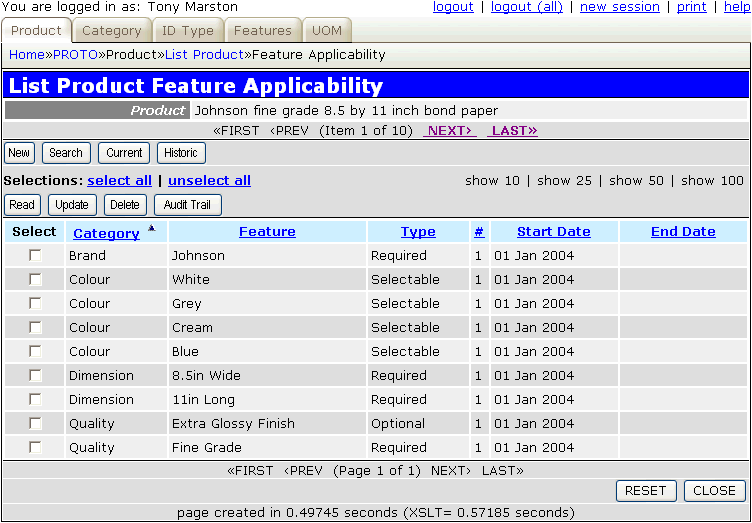Viewport: 752px width, 523px height.
Task: Open the Features tab
Action: pos(263,31)
